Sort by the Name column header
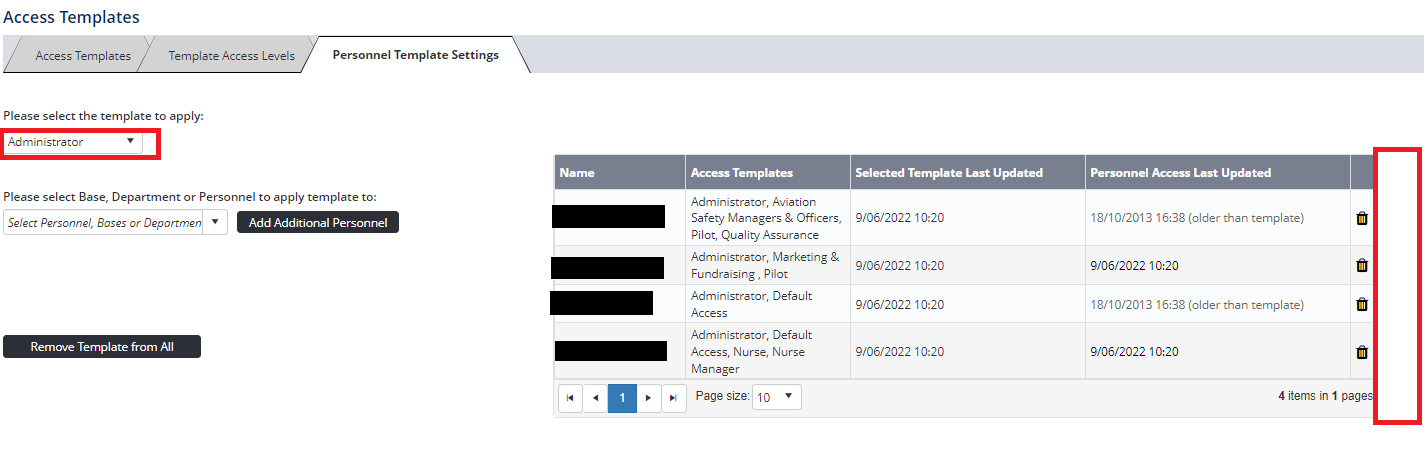 577,173
